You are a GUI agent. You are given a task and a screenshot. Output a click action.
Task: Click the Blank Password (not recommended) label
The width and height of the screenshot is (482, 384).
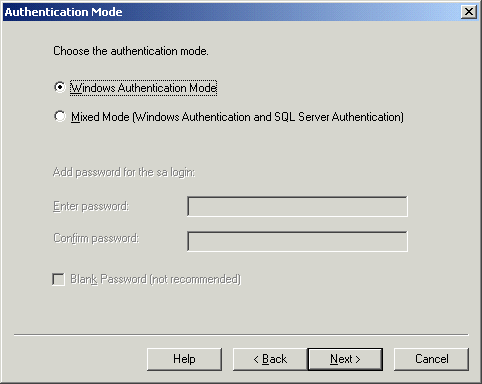point(155,279)
